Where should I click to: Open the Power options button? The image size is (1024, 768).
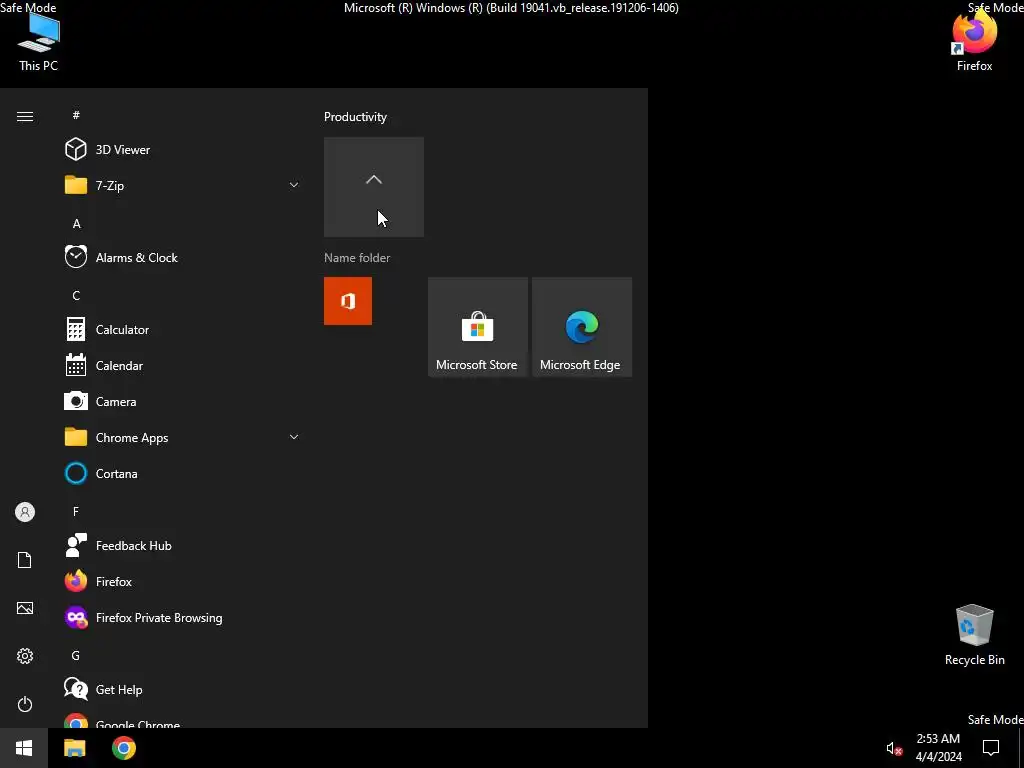pos(25,704)
